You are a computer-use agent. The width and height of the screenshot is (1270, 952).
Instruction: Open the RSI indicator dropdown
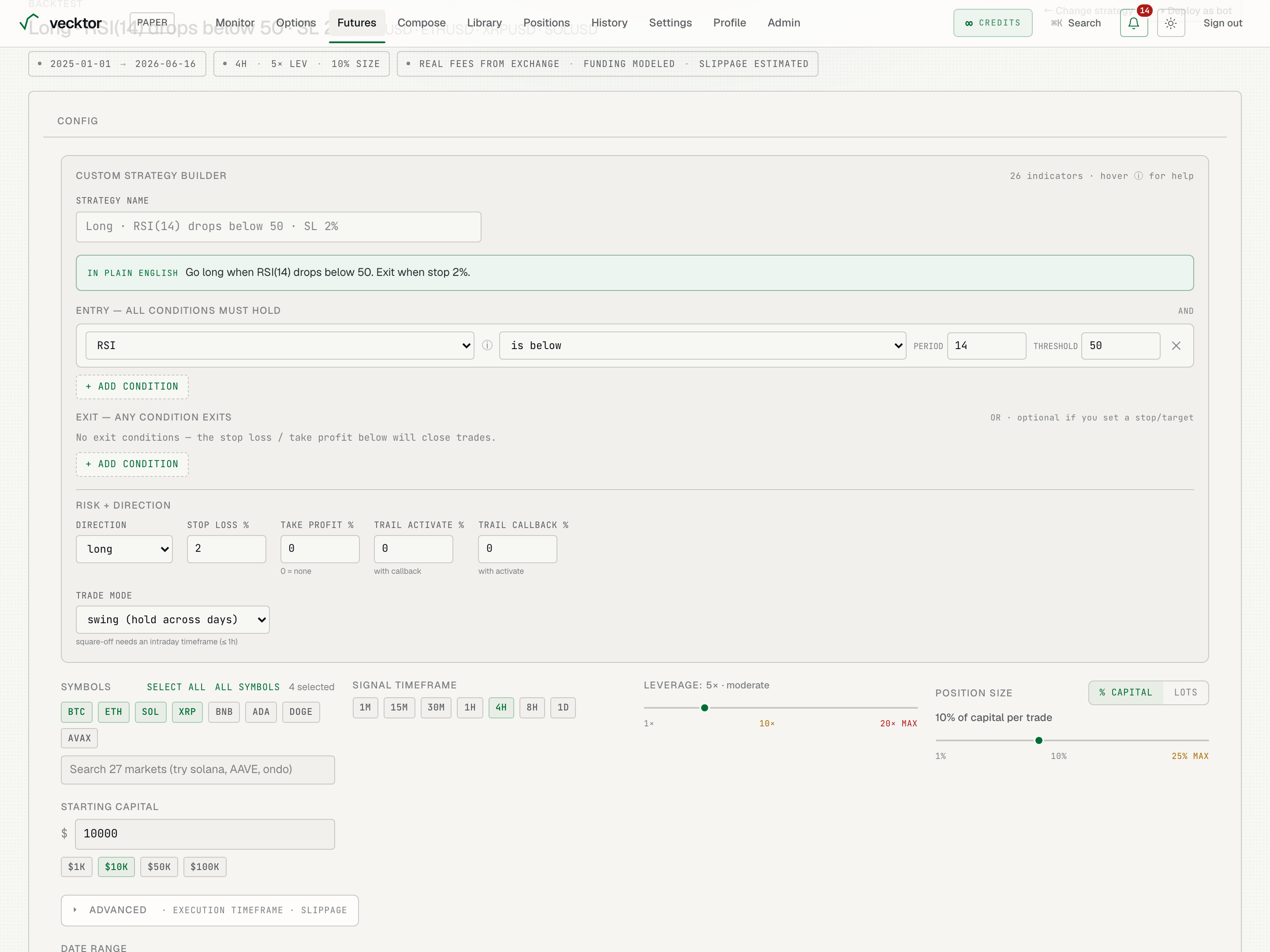280,346
